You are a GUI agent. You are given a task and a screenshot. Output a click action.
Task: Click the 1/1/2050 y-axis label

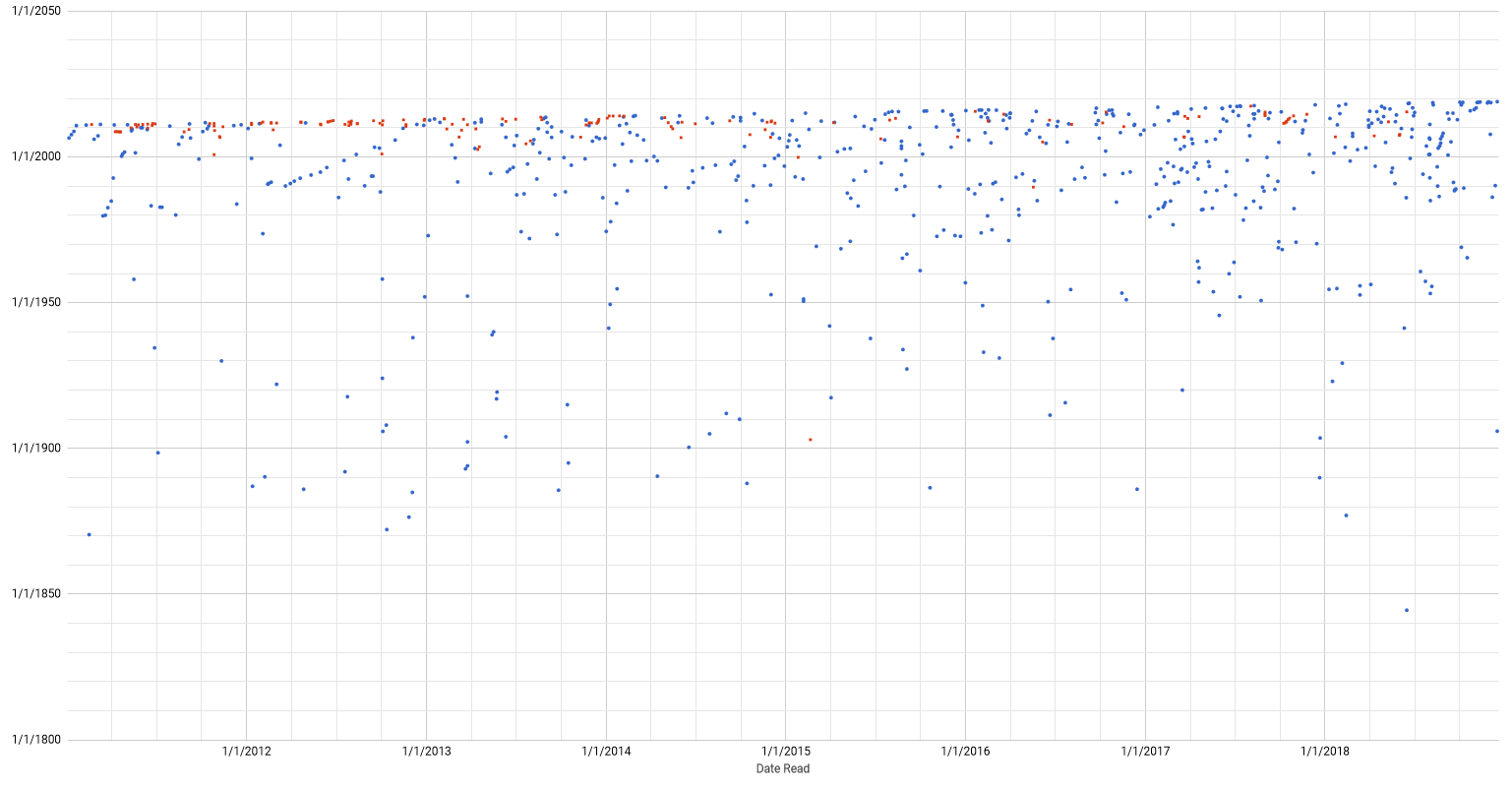35,11
